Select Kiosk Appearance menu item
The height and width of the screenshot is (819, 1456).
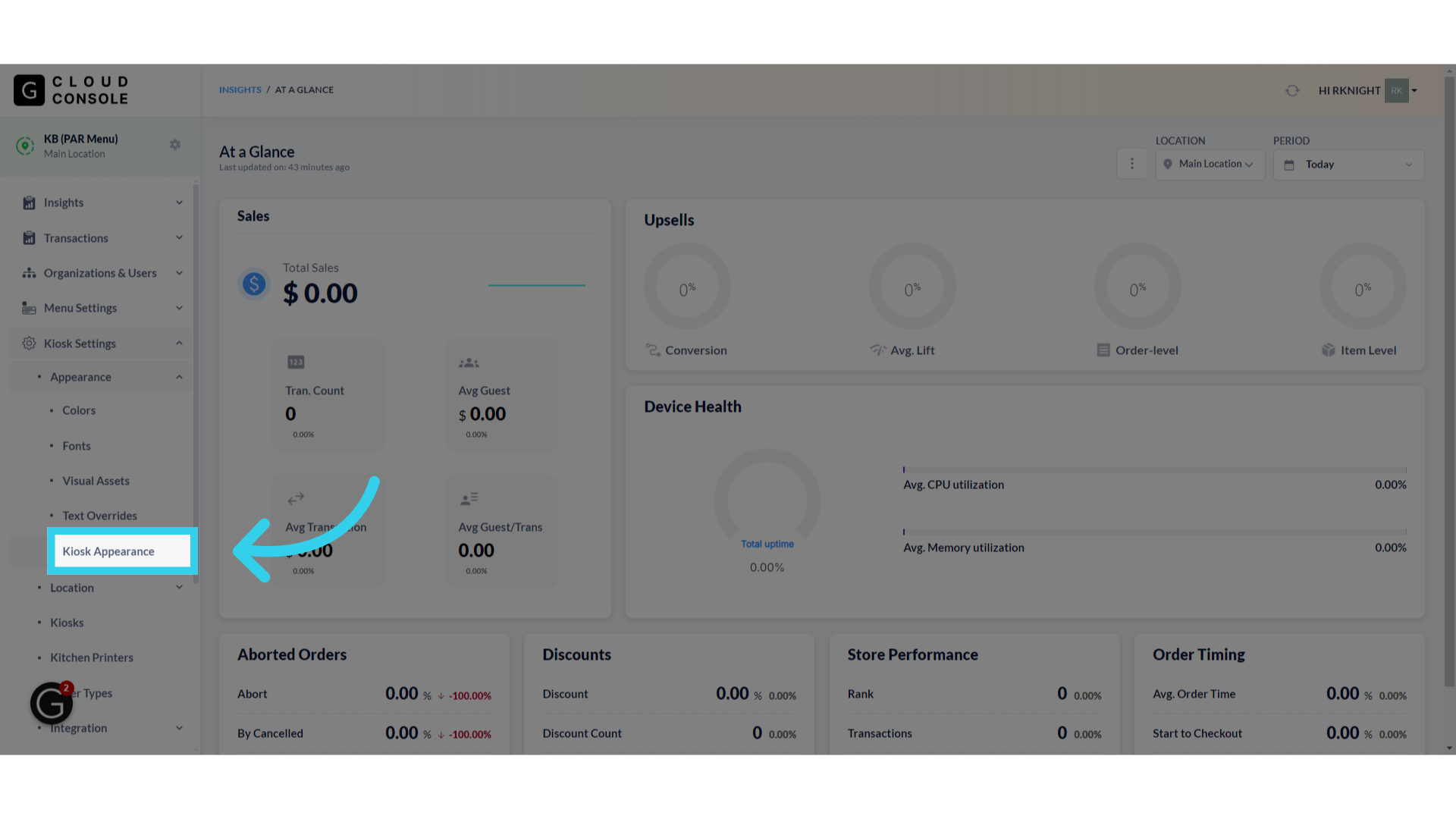(x=122, y=551)
